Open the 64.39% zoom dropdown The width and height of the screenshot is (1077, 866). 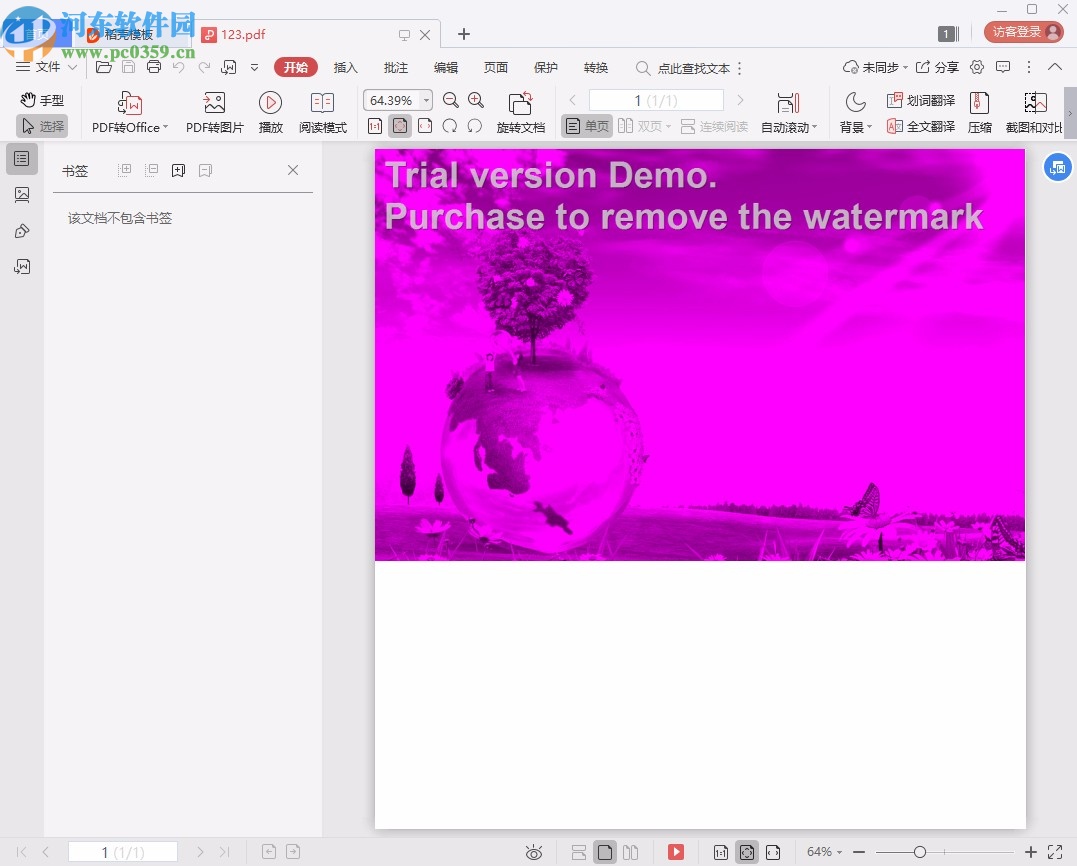(427, 100)
